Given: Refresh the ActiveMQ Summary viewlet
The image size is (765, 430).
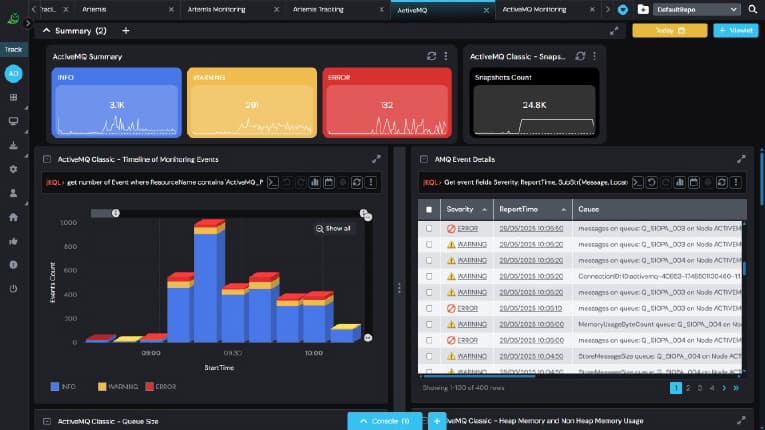Looking at the screenshot, I should click(431, 57).
